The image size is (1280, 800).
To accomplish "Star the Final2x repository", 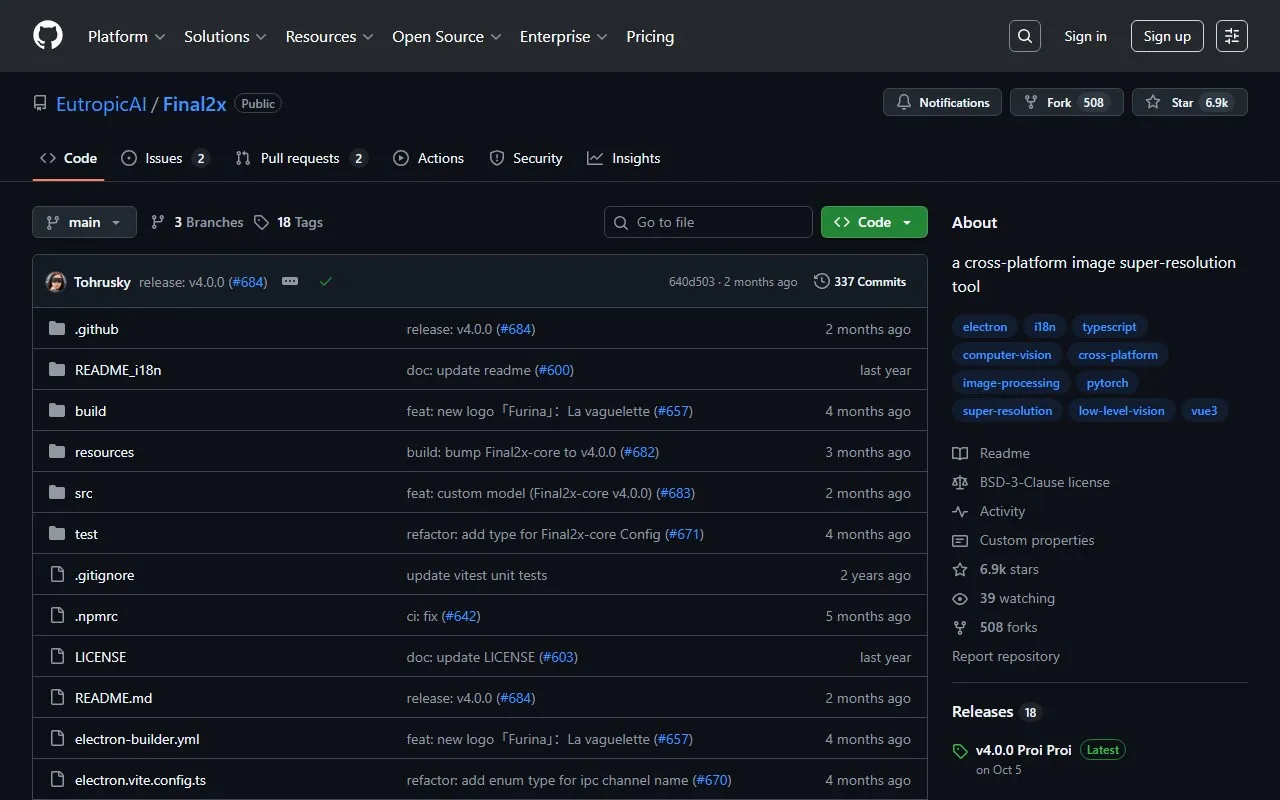I will [1189, 102].
